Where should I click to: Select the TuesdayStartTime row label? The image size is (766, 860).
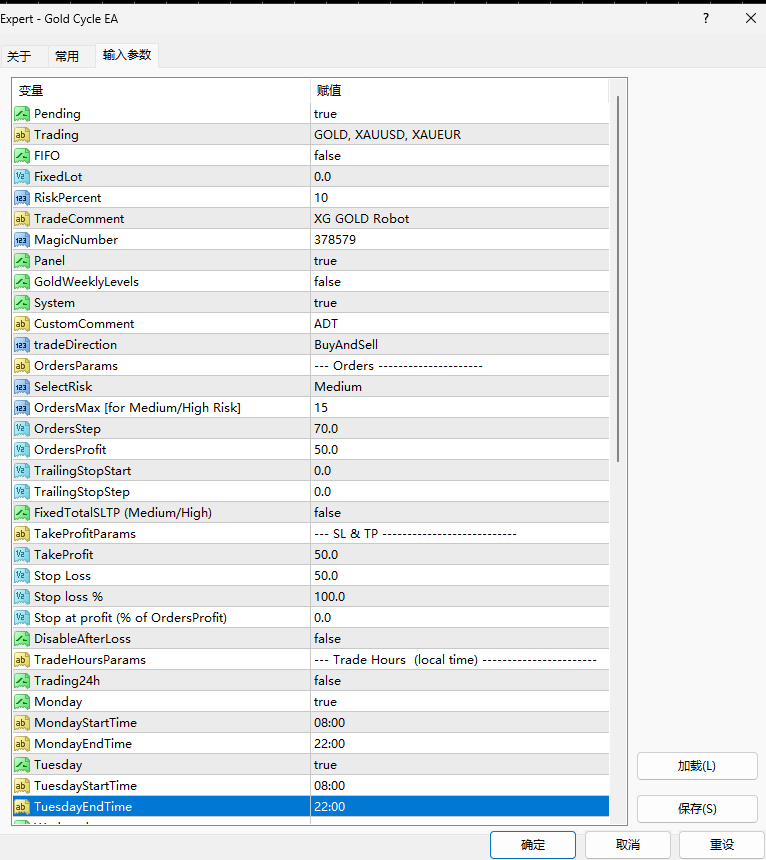tap(85, 786)
